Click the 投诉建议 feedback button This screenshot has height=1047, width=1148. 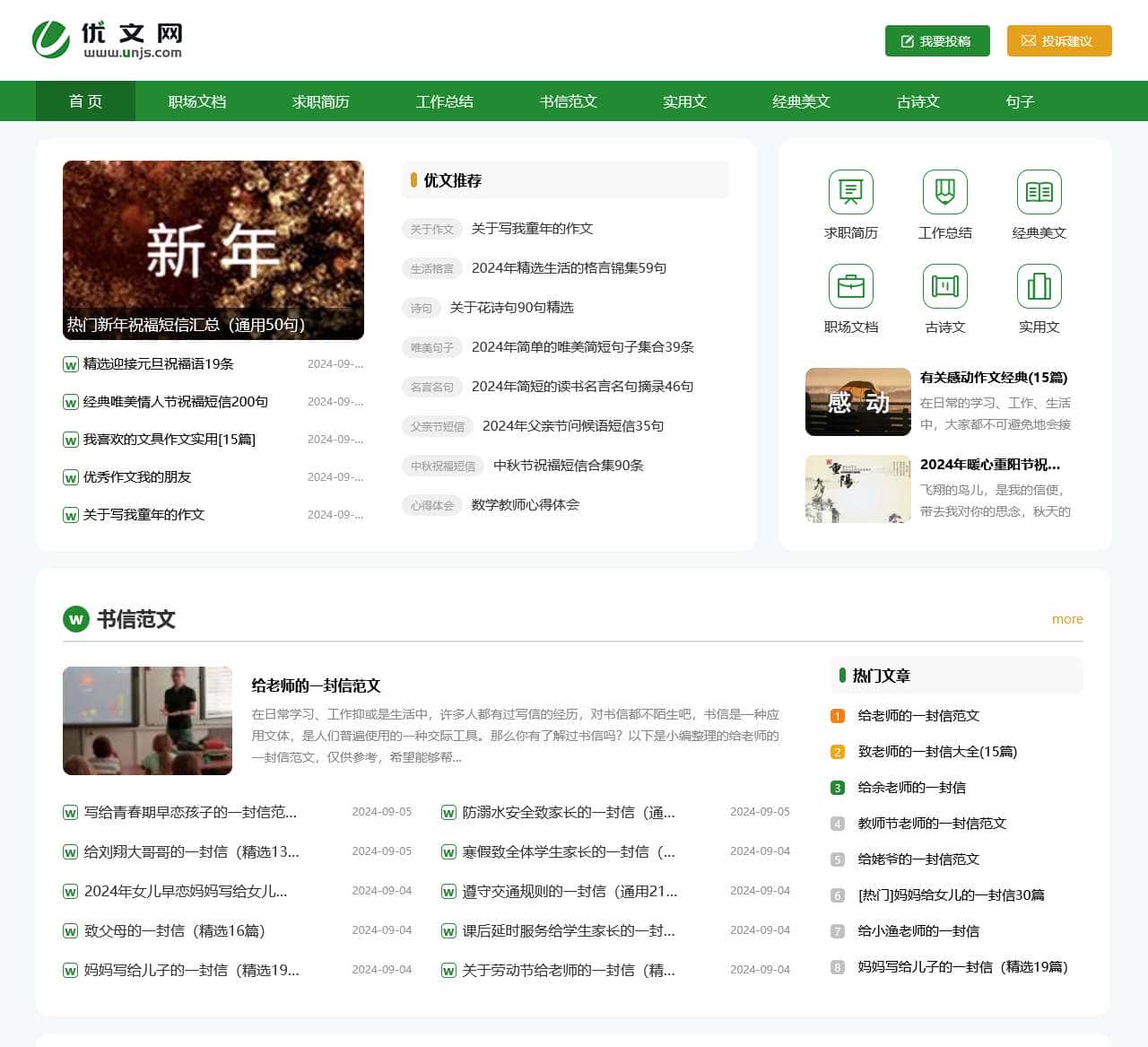(1058, 40)
